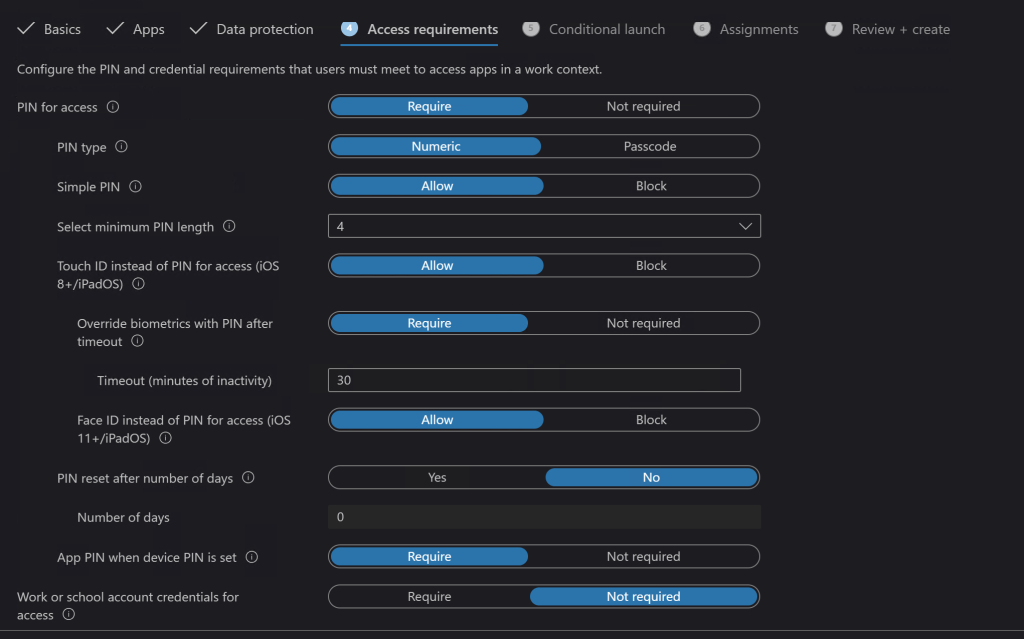1024x639 pixels.
Task: Click info icon next to PIN for access
Action: (x=113, y=107)
